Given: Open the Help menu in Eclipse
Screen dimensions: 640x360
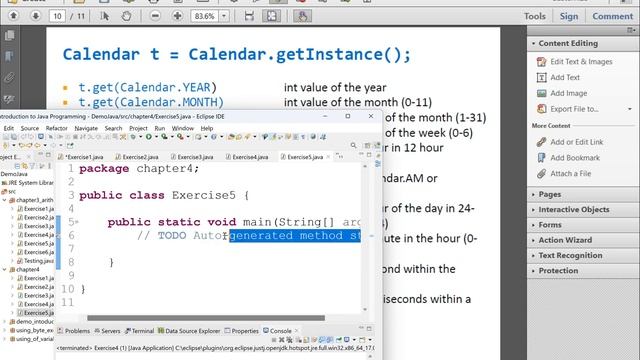Looking at the screenshot, I should point(207,128).
